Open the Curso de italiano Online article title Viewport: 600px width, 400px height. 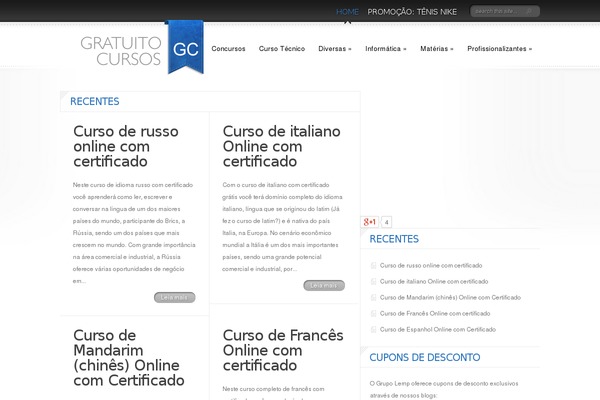(x=282, y=146)
